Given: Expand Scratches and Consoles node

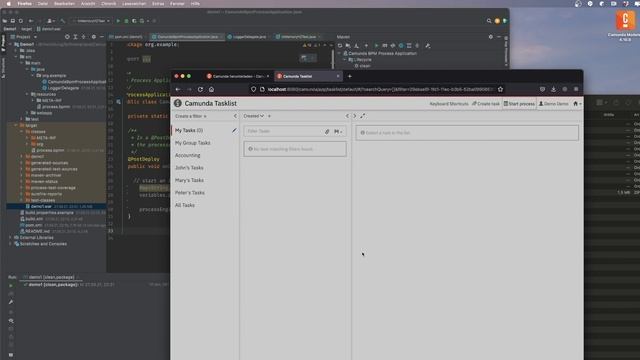Looking at the screenshot, I should (11, 244).
